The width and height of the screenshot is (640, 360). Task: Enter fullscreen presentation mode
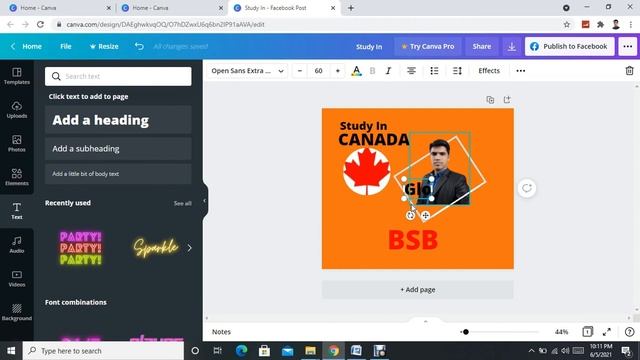607,332
